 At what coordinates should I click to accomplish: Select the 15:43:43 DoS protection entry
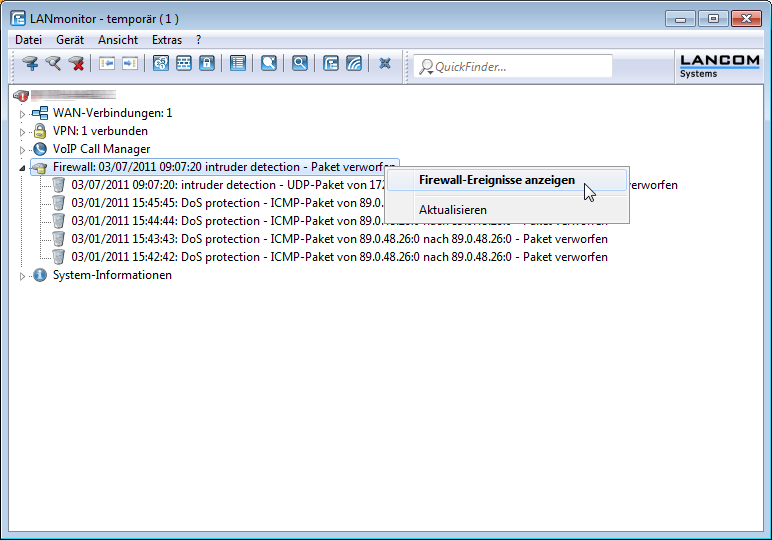coord(250,239)
